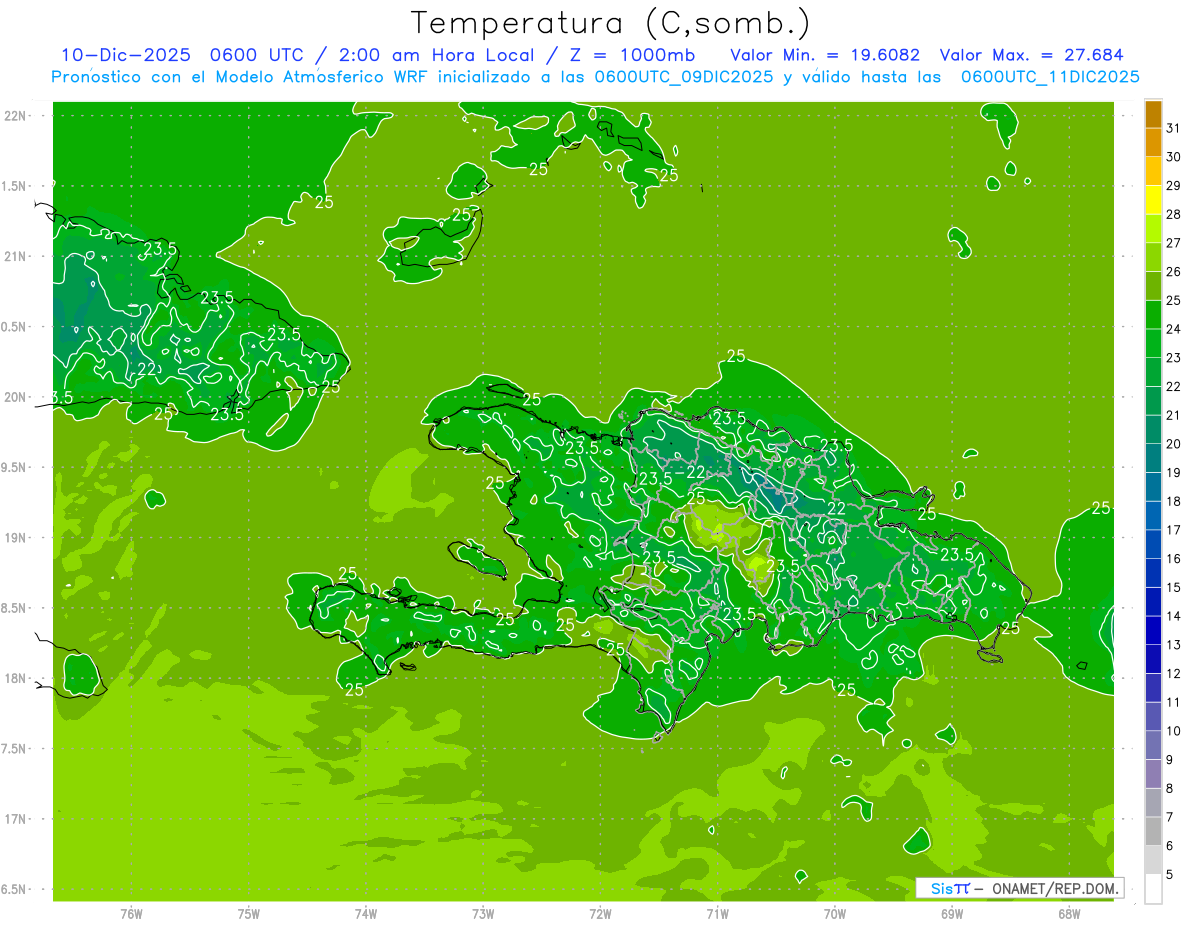Click the colorbar scale number "19"
Image resolution: width=1200 pixels, height=927 pixels.
click(1173, 473)
